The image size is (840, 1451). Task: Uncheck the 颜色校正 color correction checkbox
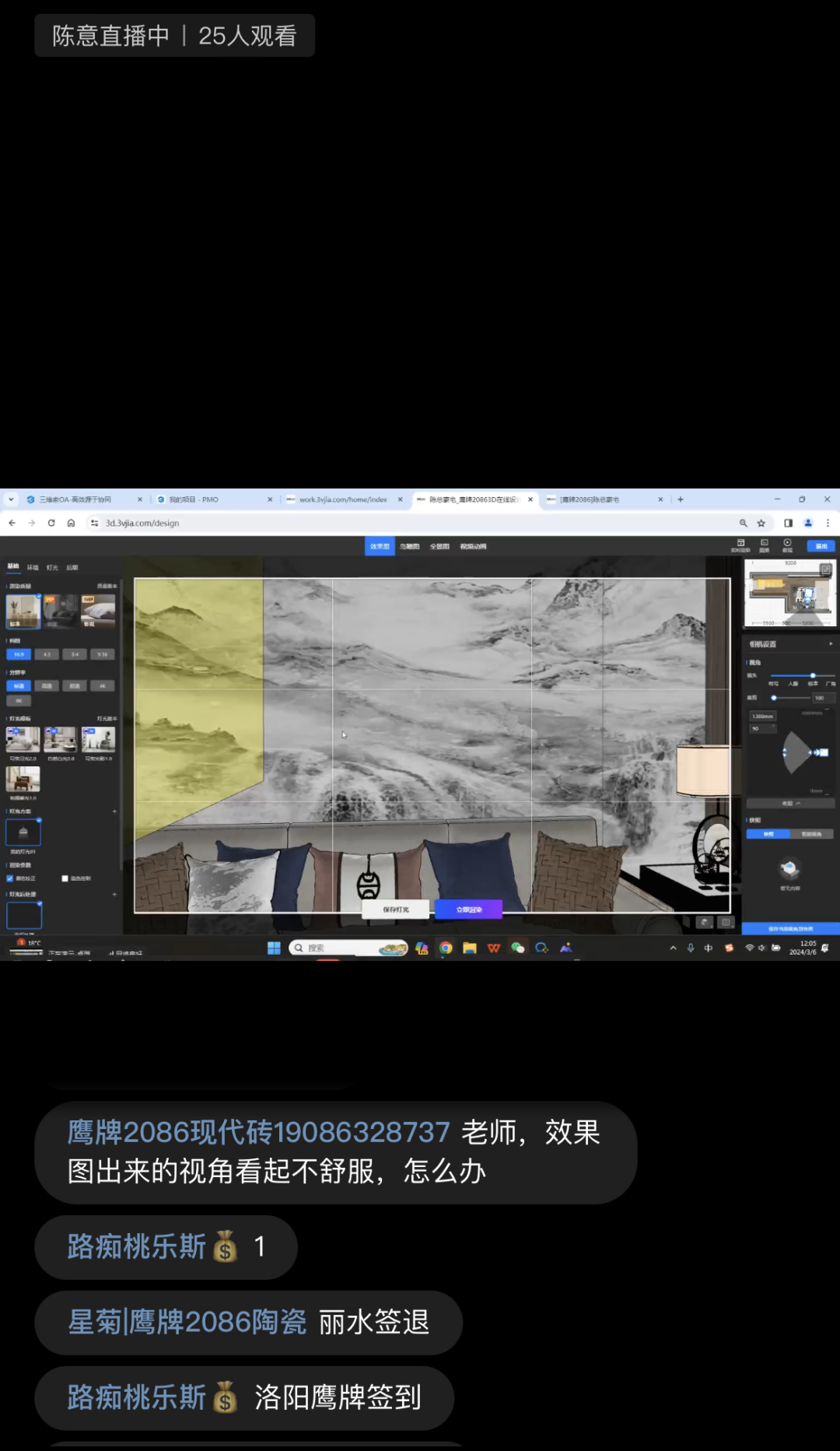click(x=10, y=878)
